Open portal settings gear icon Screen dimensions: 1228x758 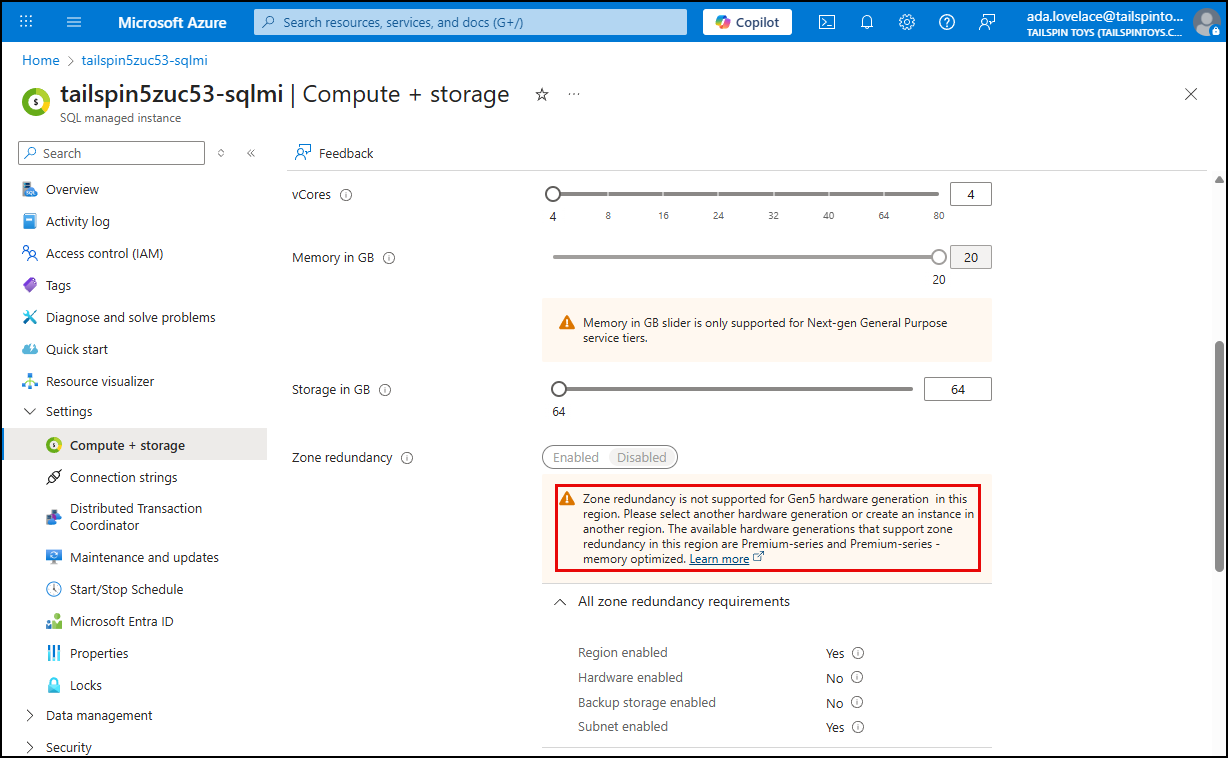907,22
